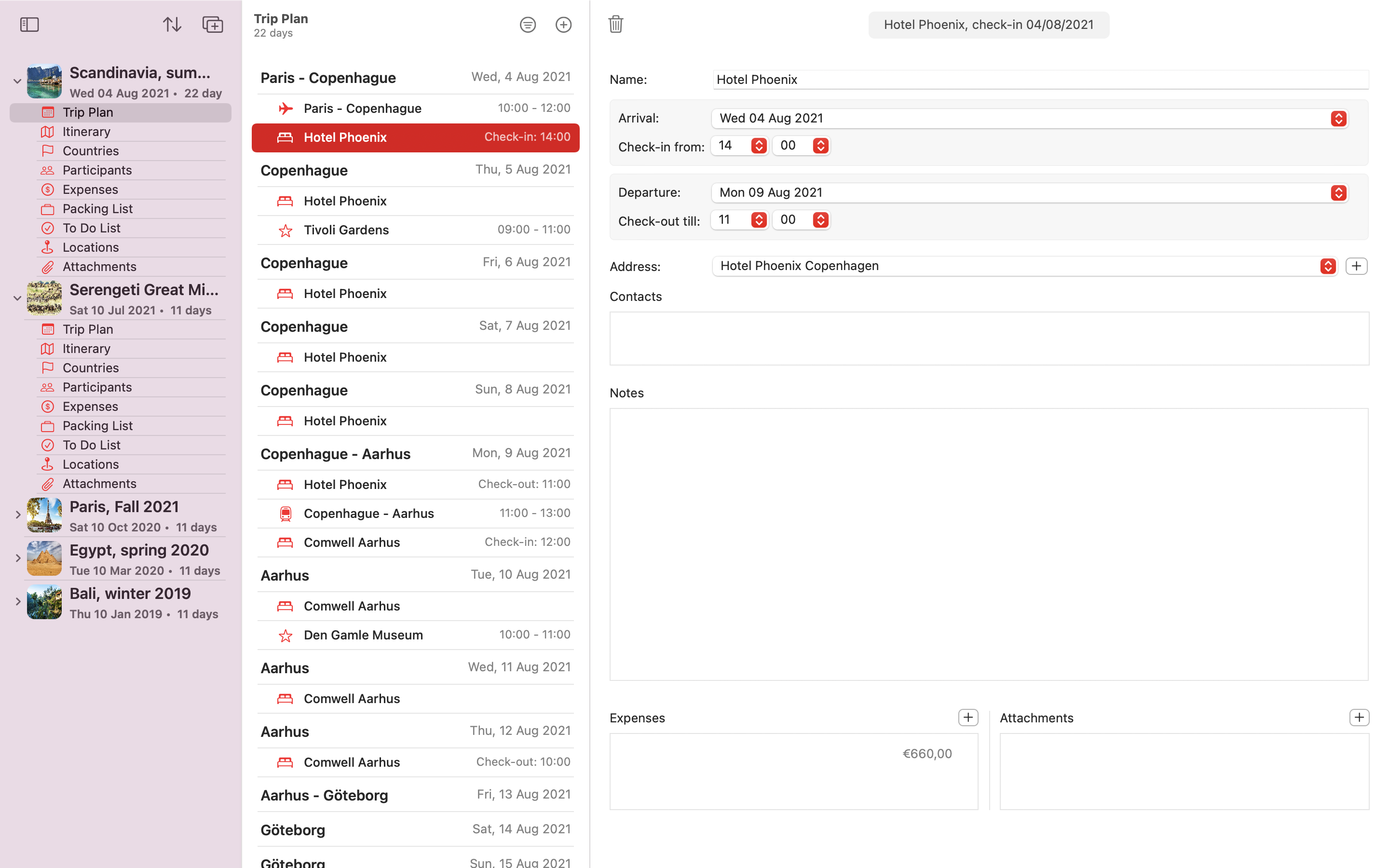
Task: Click the airplane icon for Paris - Copenhague flight
Action: (285, 108)
